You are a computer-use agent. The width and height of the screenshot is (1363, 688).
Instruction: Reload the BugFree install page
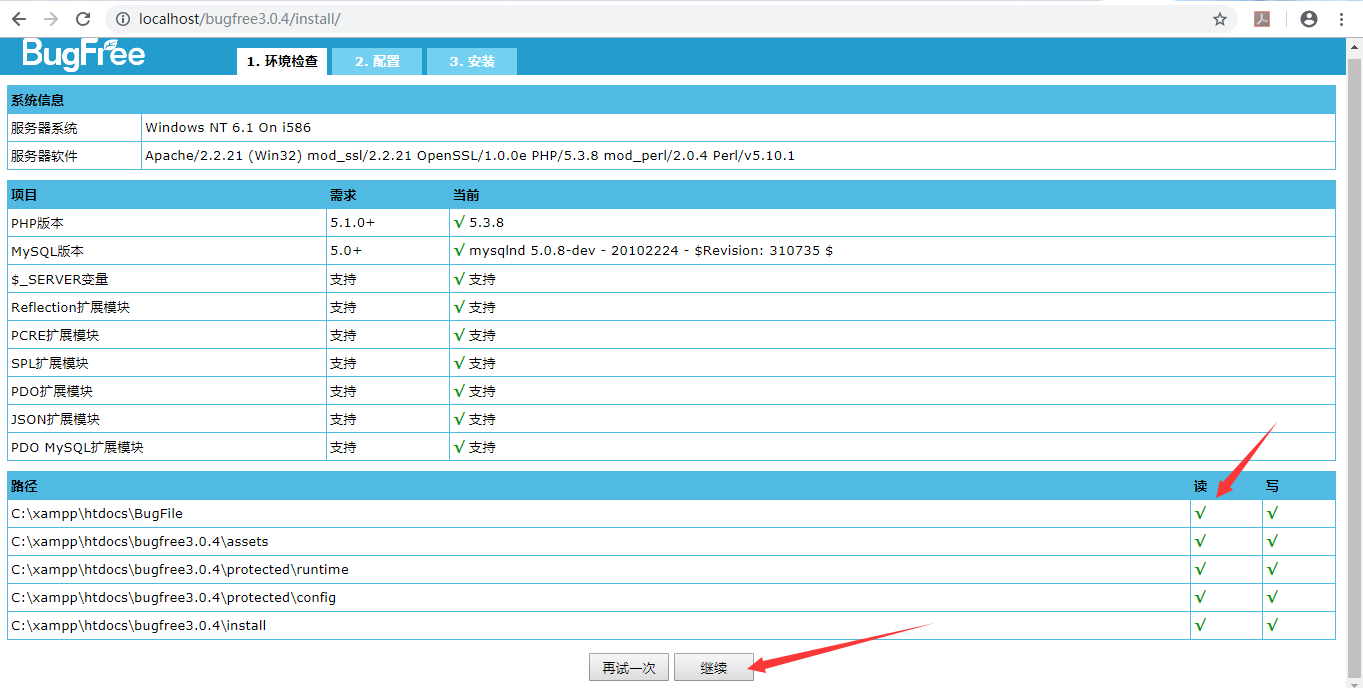(x=83, y=17)
